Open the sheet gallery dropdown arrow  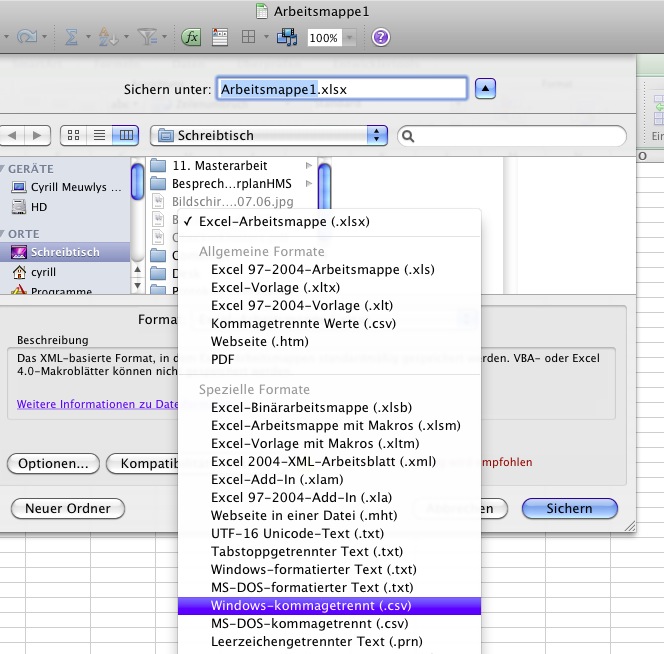(266, 37)
